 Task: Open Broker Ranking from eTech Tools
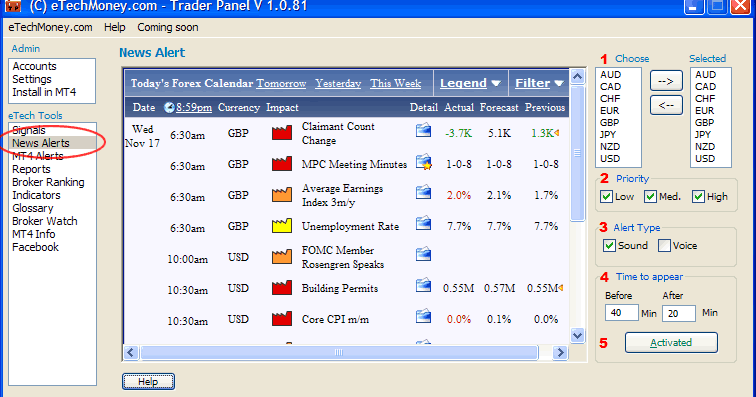click(48, 182)
